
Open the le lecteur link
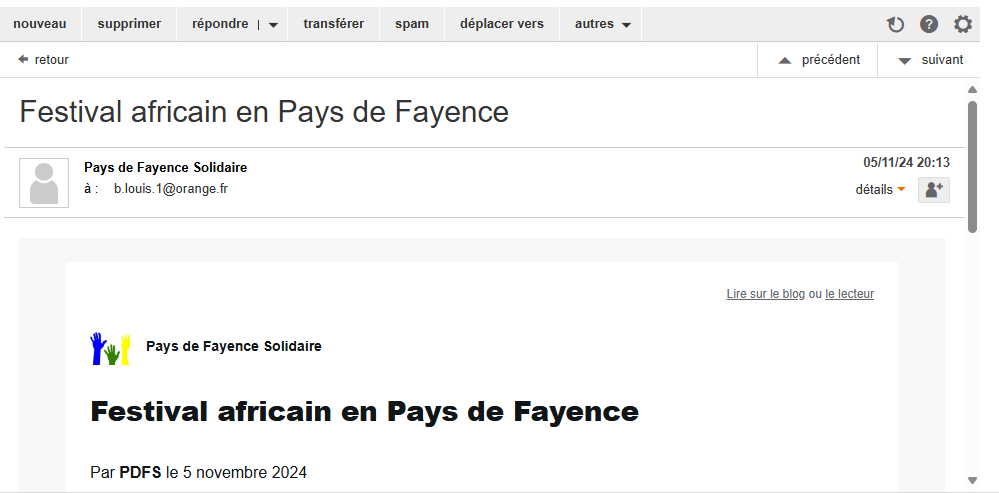pos(849,294)
